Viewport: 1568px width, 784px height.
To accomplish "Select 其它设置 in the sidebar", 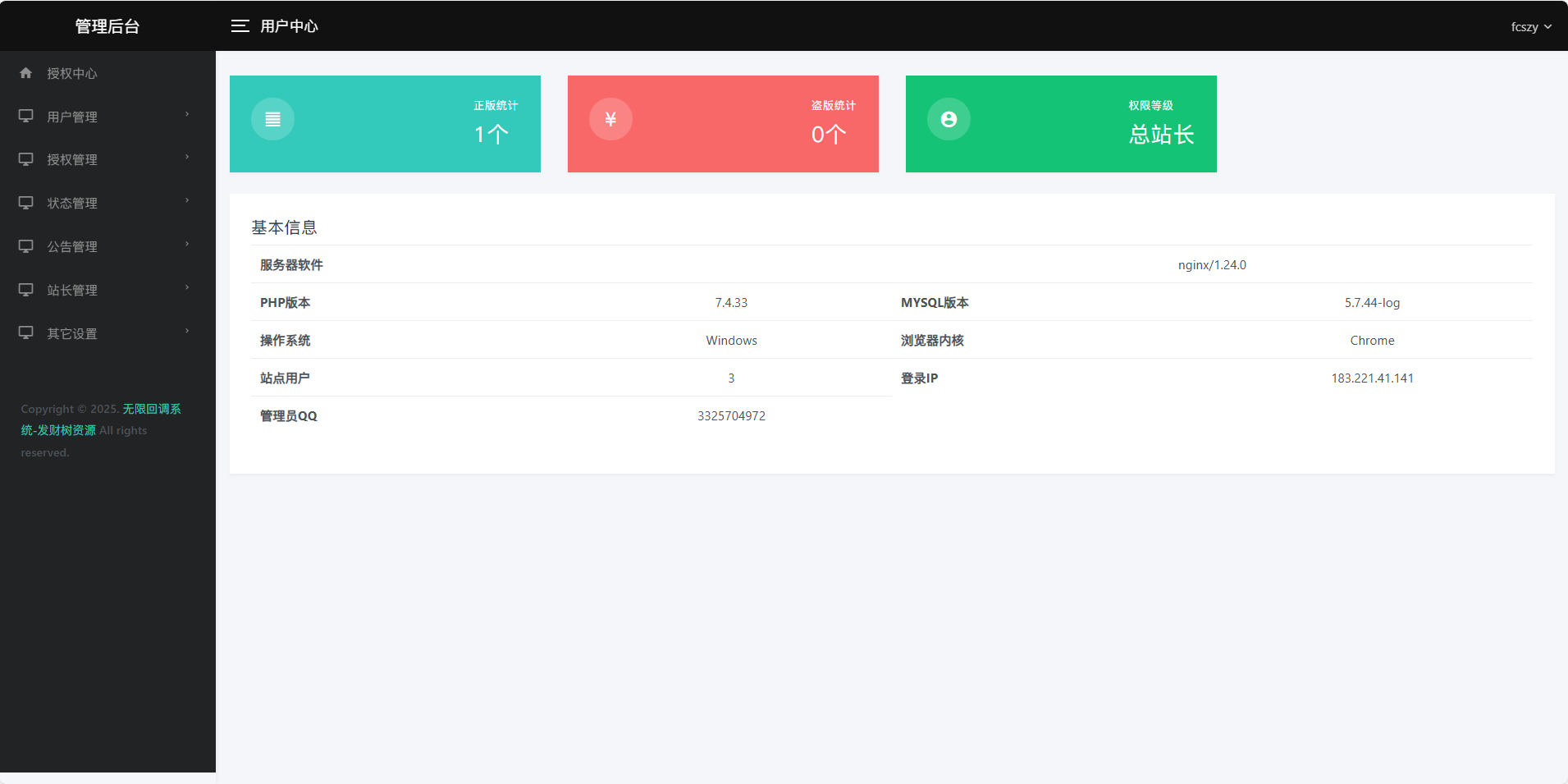I will [x=107, y=333].
